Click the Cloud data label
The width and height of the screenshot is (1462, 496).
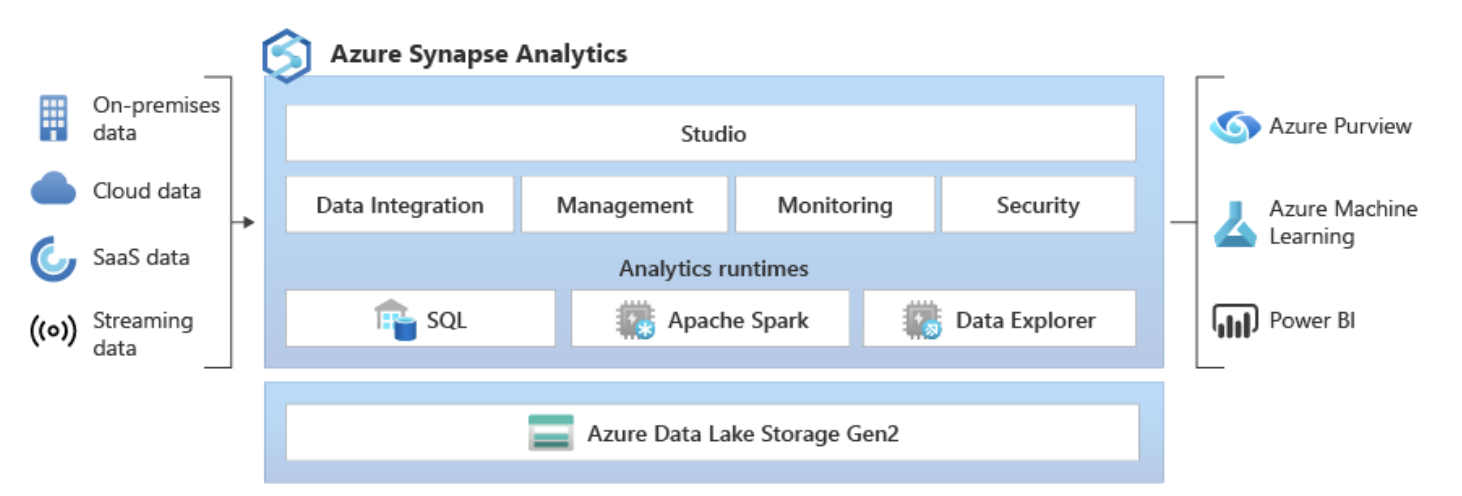147,190
